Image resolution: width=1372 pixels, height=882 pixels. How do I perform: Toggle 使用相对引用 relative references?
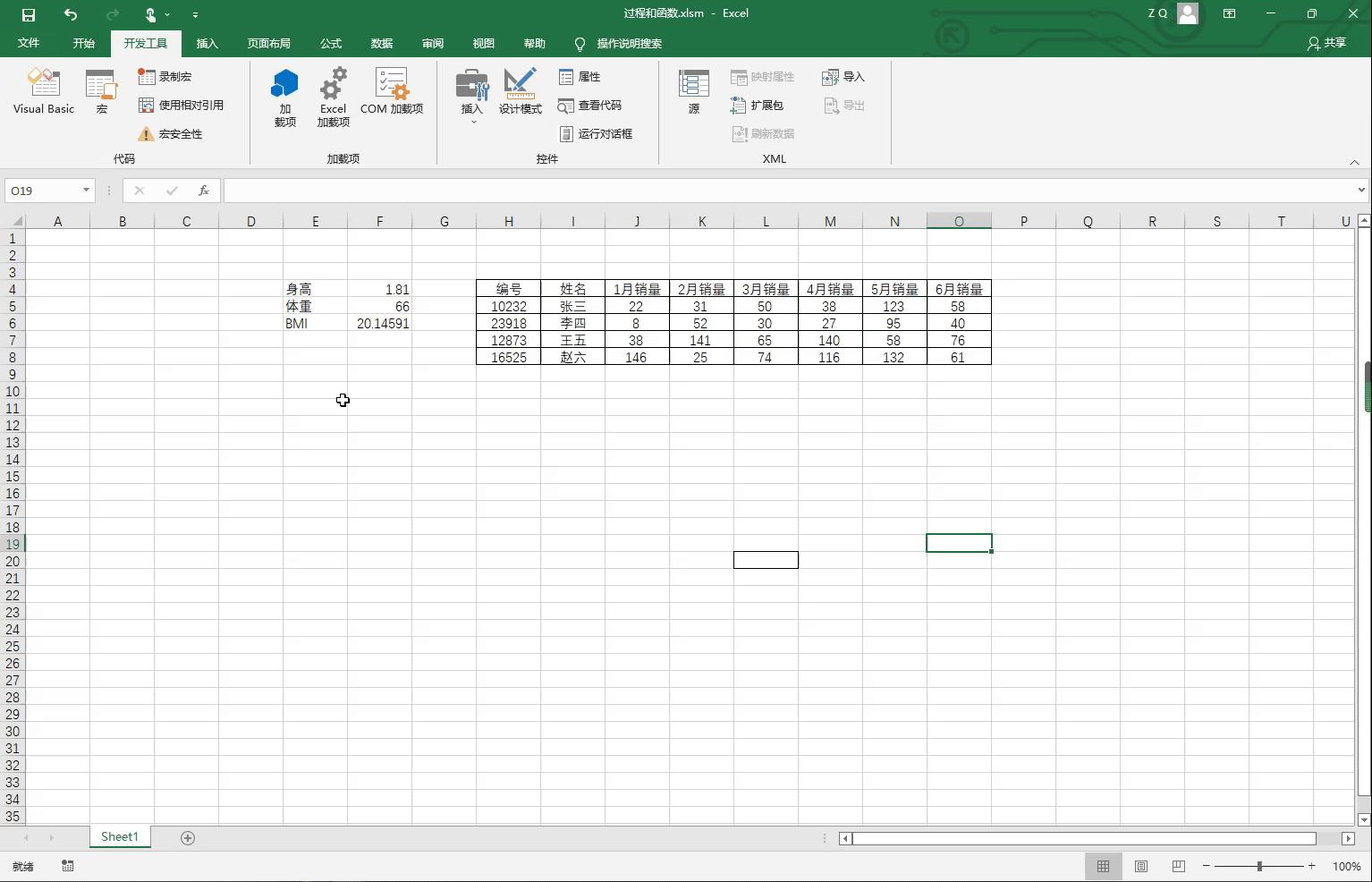182,105
